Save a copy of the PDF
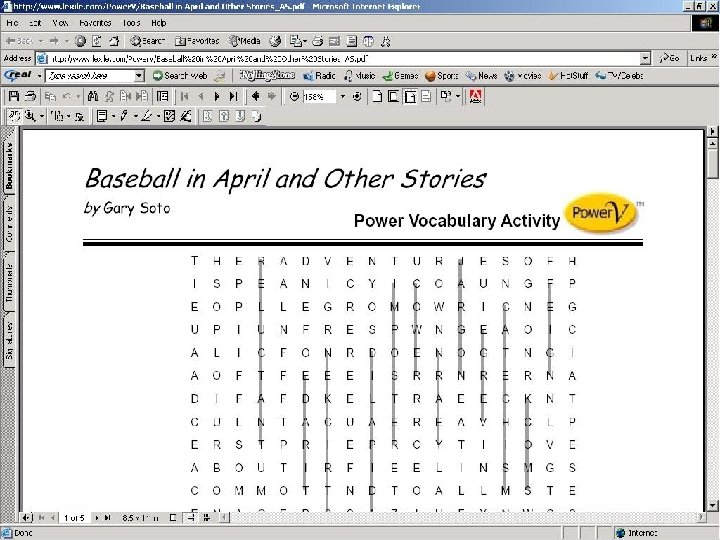720x540 pixels. pyautogui.click(x=14, y=96)
